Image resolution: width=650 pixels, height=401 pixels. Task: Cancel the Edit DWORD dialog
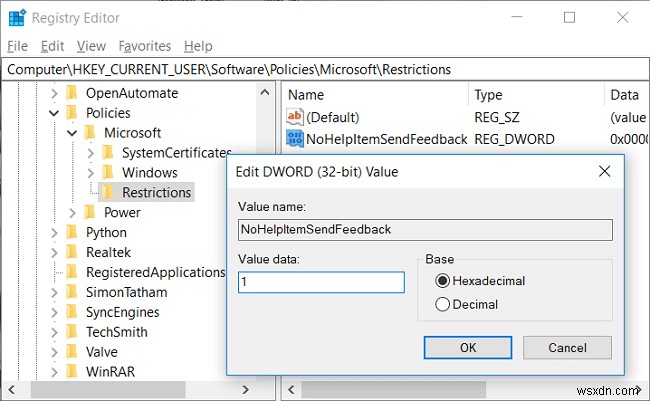point(567,348)
